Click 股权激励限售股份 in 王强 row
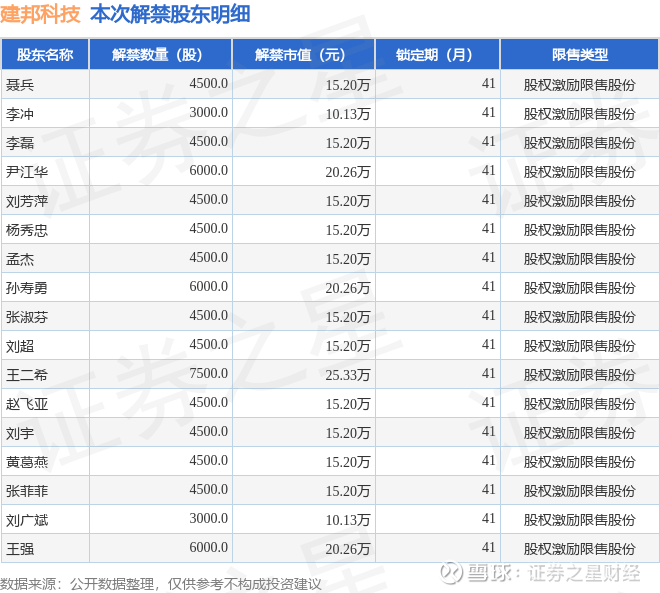 pyautogui.click(x=580, y=549)
